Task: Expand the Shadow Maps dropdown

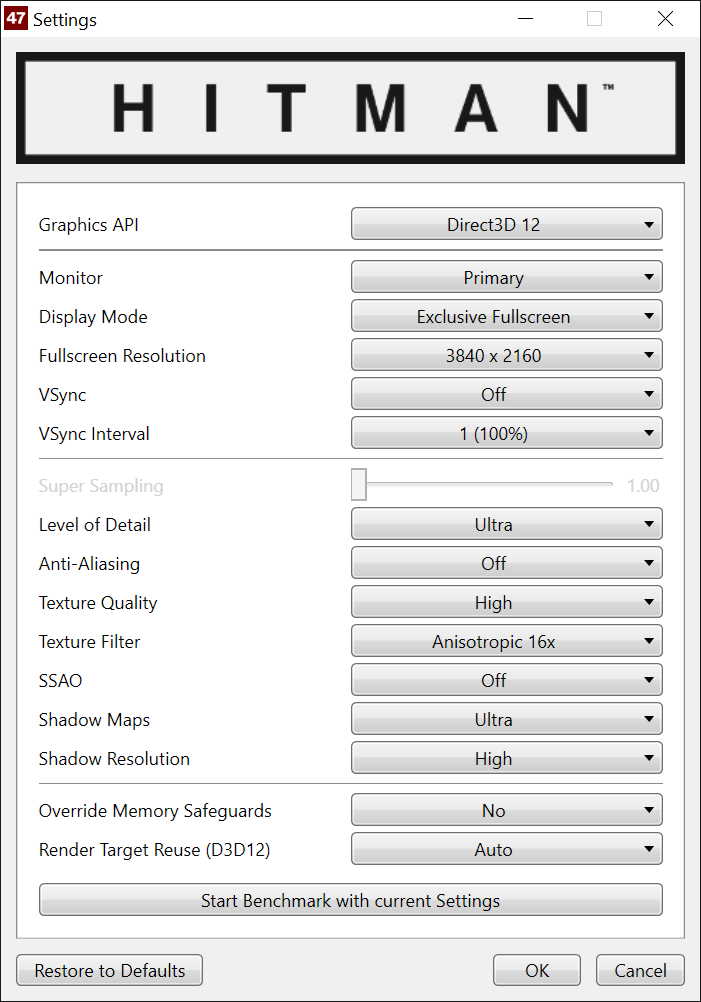Action: [x=506, y=720]
